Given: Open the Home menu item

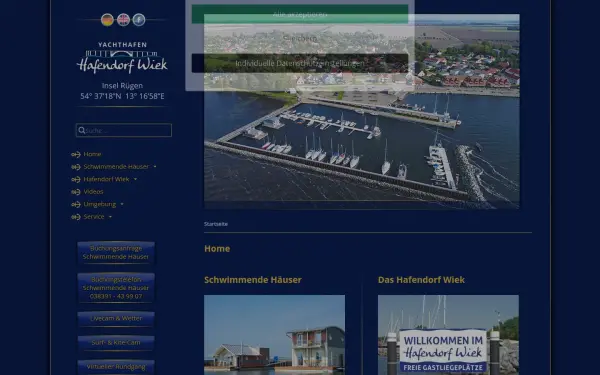Looking at the screenshot, I should [x=92, y=154].
